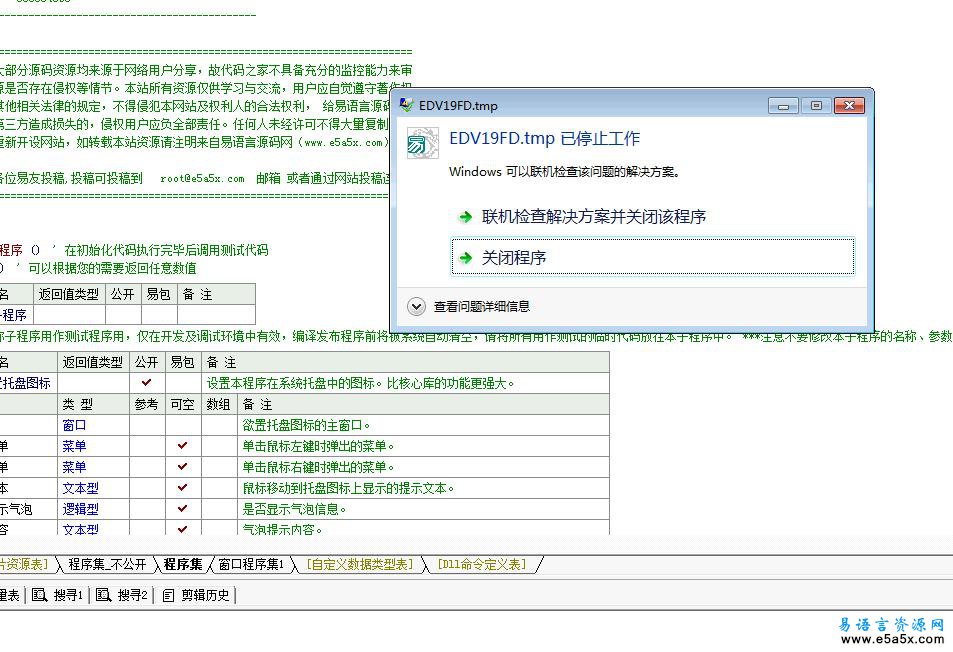The width and height of the screenshot is (953, 652).
Task: Switch to the 程序集_不公开 tab
Action: [107, 564]
